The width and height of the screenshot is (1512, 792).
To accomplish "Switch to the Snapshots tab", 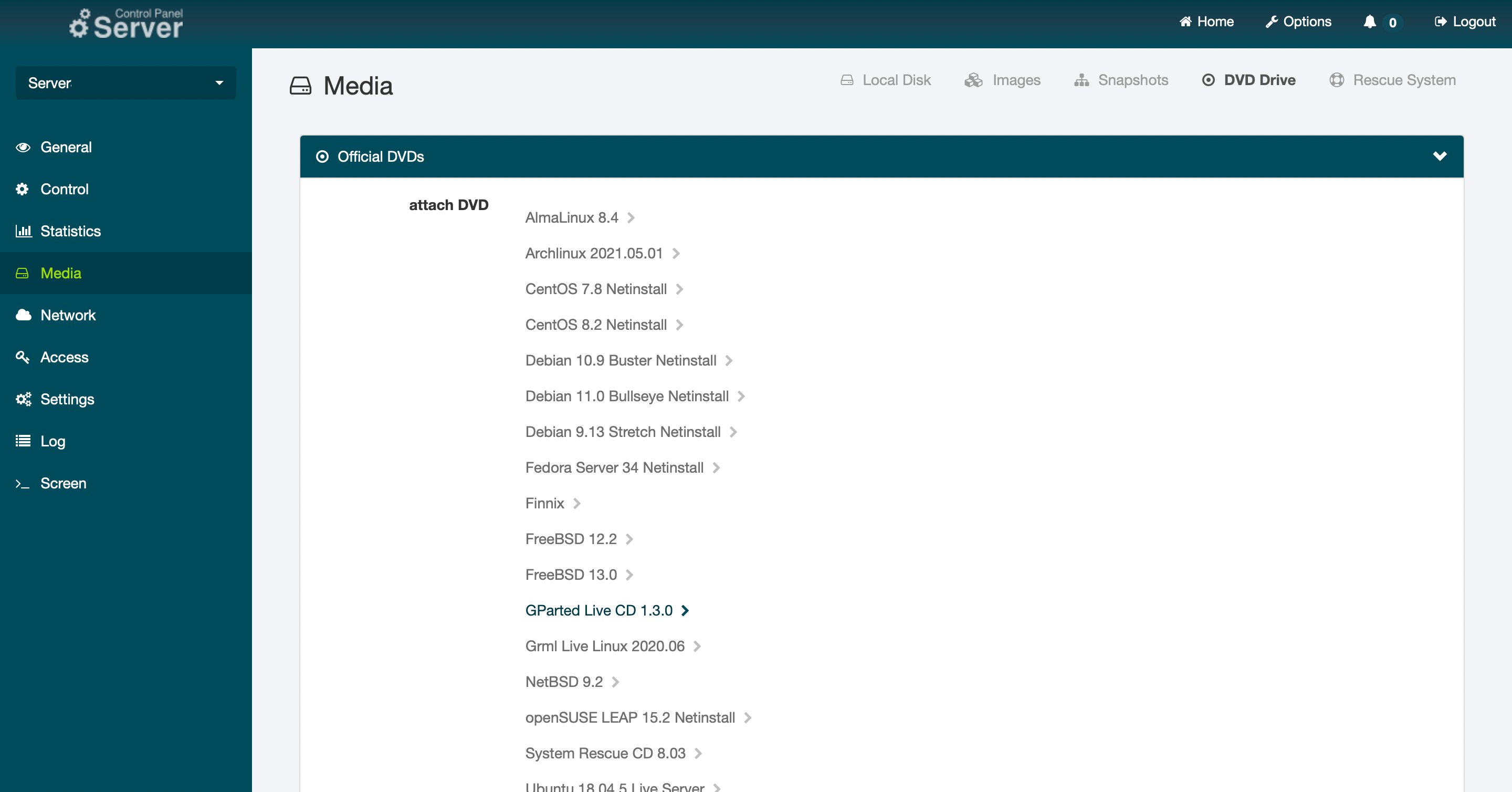I will pos(1121,80).
